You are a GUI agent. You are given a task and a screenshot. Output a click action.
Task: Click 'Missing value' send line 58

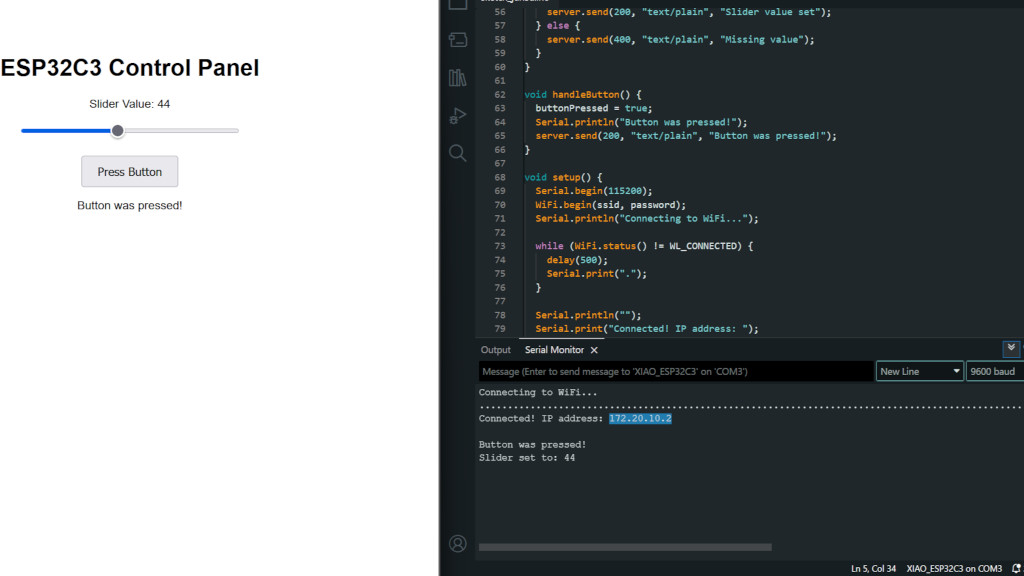coord(680,39)
